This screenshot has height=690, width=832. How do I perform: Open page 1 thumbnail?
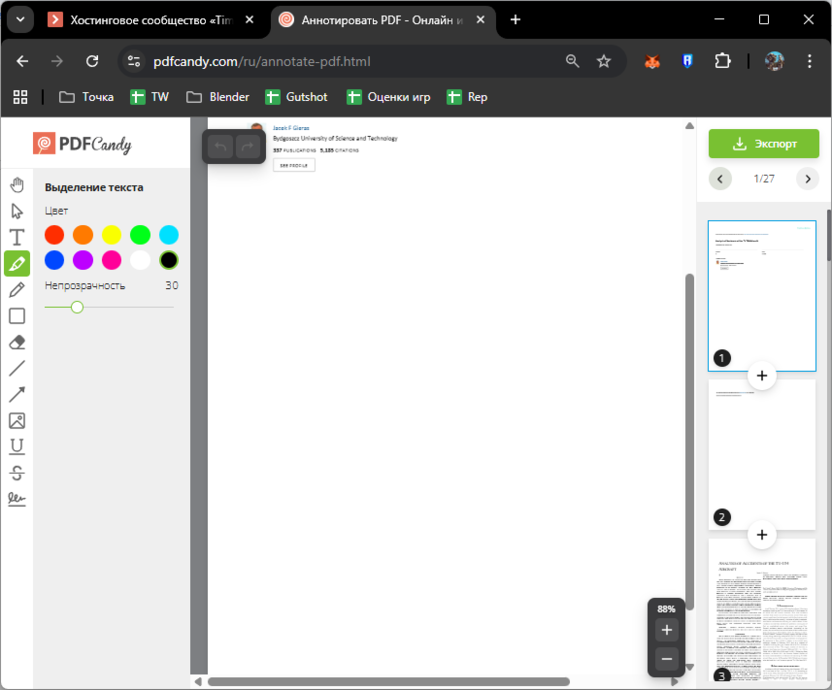point(762,296)
